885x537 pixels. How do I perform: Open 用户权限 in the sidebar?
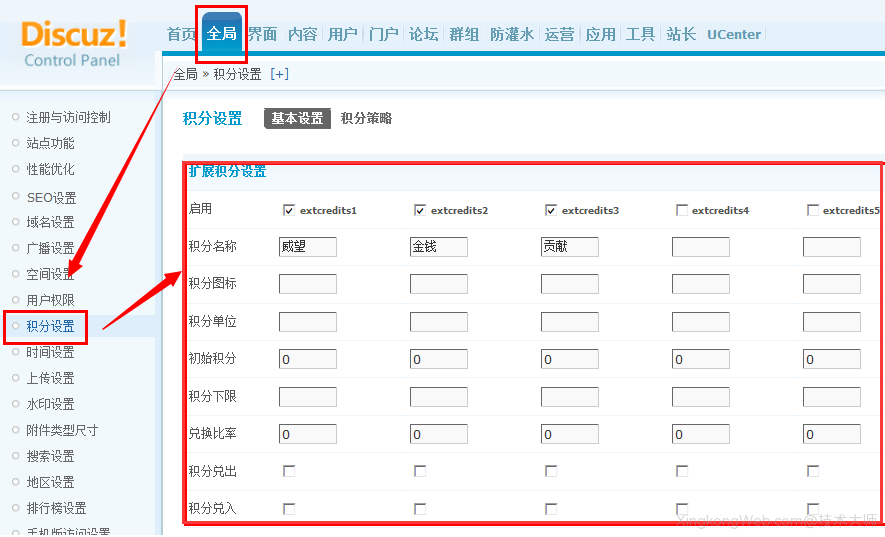coord(50,300)
